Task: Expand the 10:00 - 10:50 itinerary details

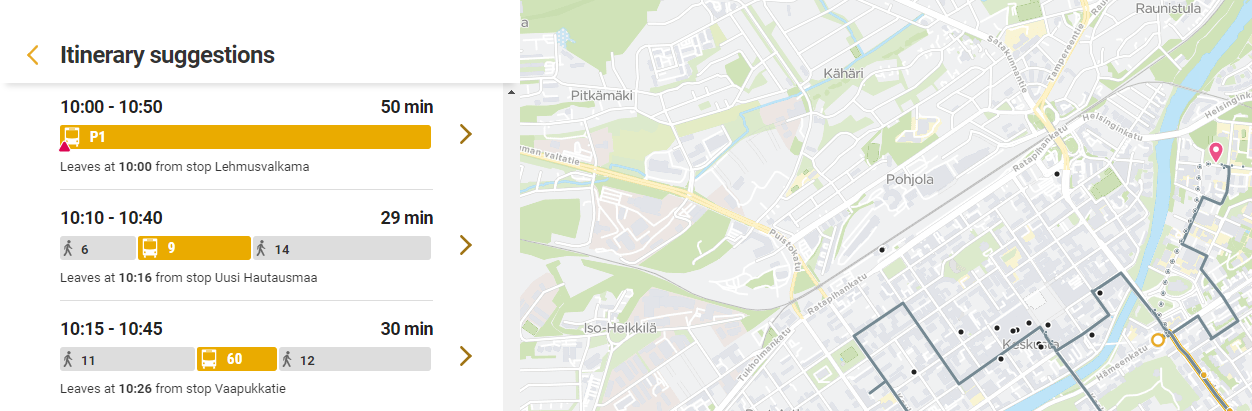Action: (x=465, y=134)
